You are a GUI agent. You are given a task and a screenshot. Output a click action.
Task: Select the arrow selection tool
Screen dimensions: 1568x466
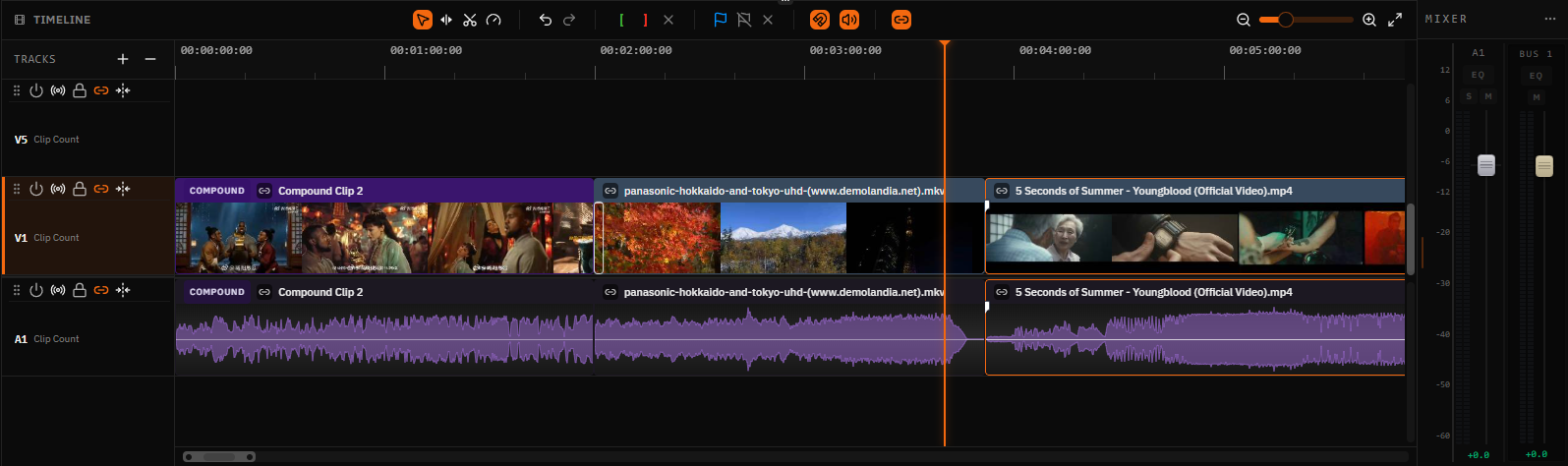pyautogui.click(x=422, y=20)
